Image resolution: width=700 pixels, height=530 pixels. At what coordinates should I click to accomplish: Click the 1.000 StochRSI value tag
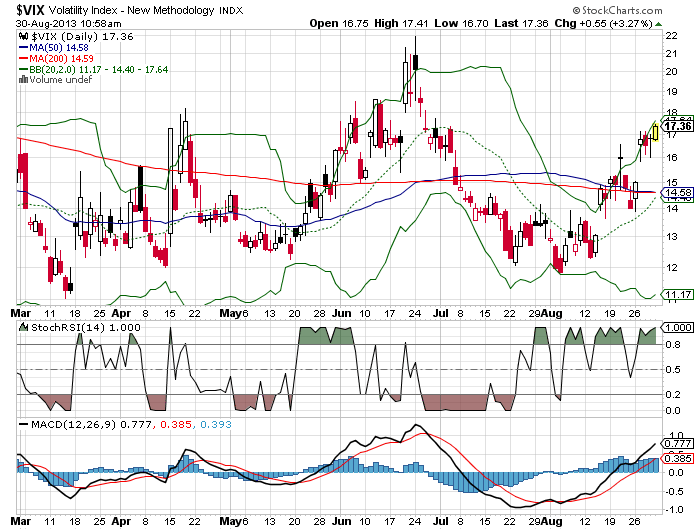tap(678, 328)
